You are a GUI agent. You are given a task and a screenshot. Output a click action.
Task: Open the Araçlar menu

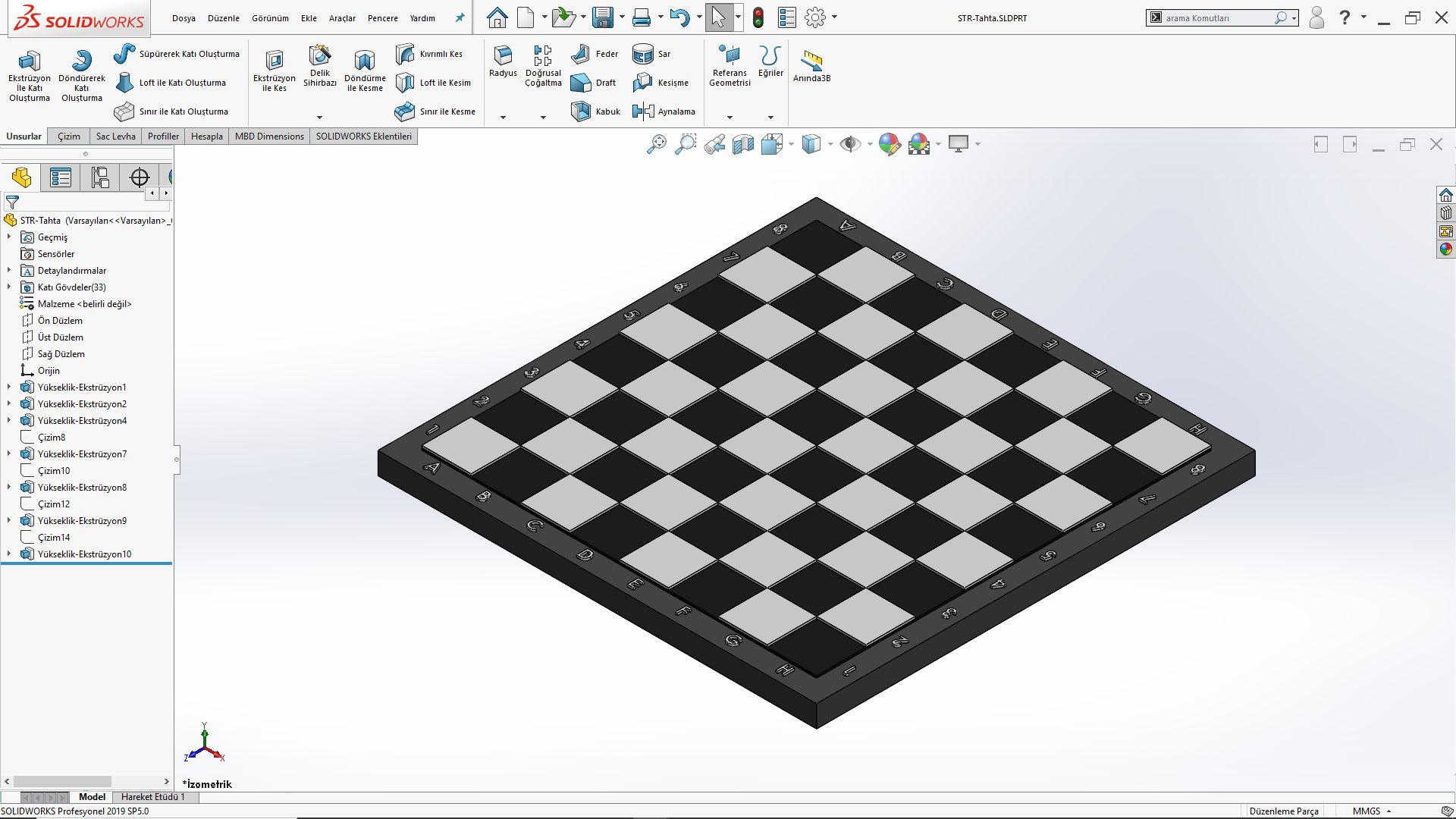[x=342, y=18]
